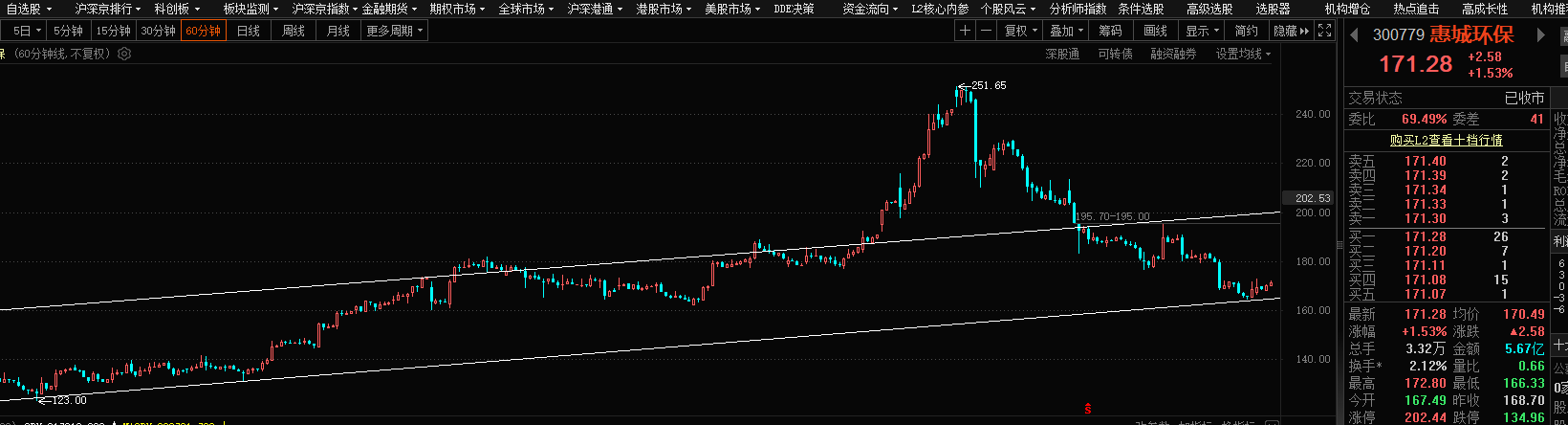
Task: Click the zoom-in plus icon
Action: click(x=966, y=31)
